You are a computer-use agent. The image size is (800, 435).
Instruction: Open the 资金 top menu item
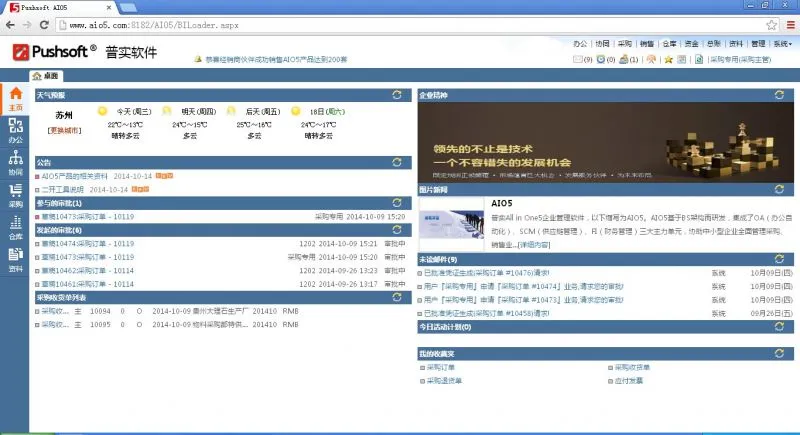691,44
